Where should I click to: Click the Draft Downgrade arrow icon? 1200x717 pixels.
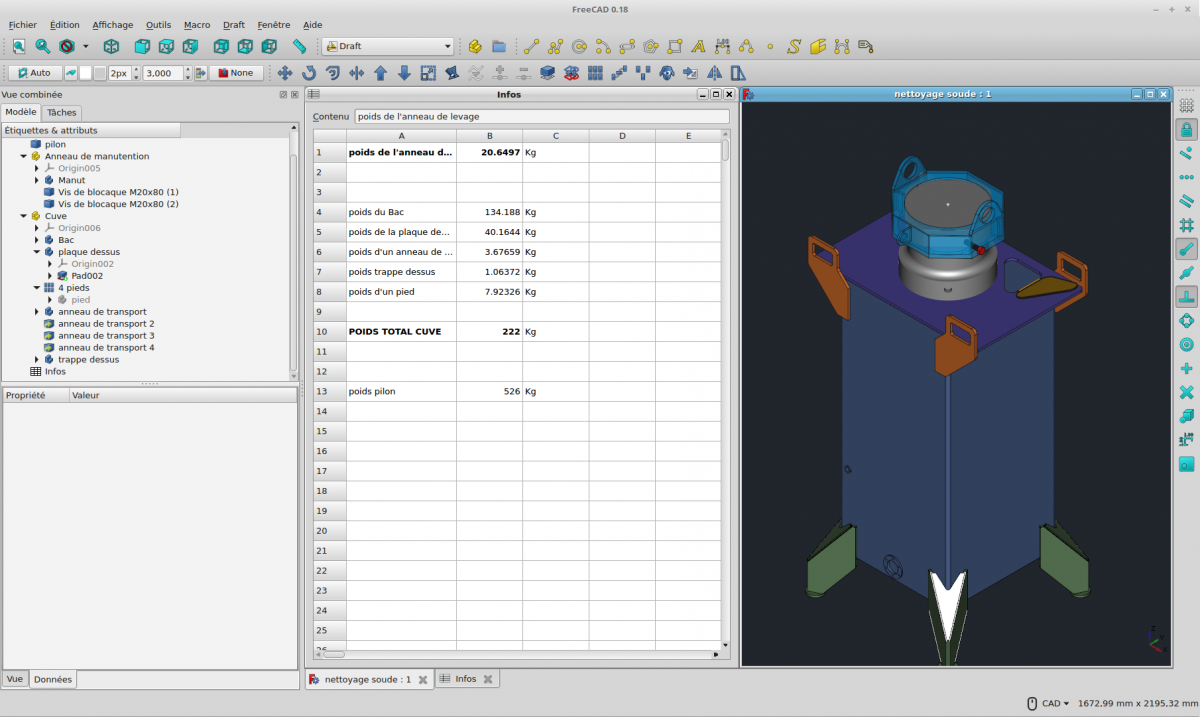[x=405, y=73]
